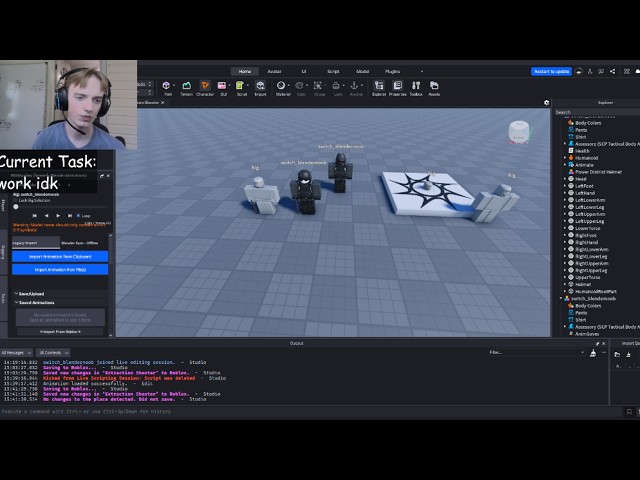Expand the LeftFoot node
The height and width of the screenshot is (480, 640).
[x=565, y=186]
